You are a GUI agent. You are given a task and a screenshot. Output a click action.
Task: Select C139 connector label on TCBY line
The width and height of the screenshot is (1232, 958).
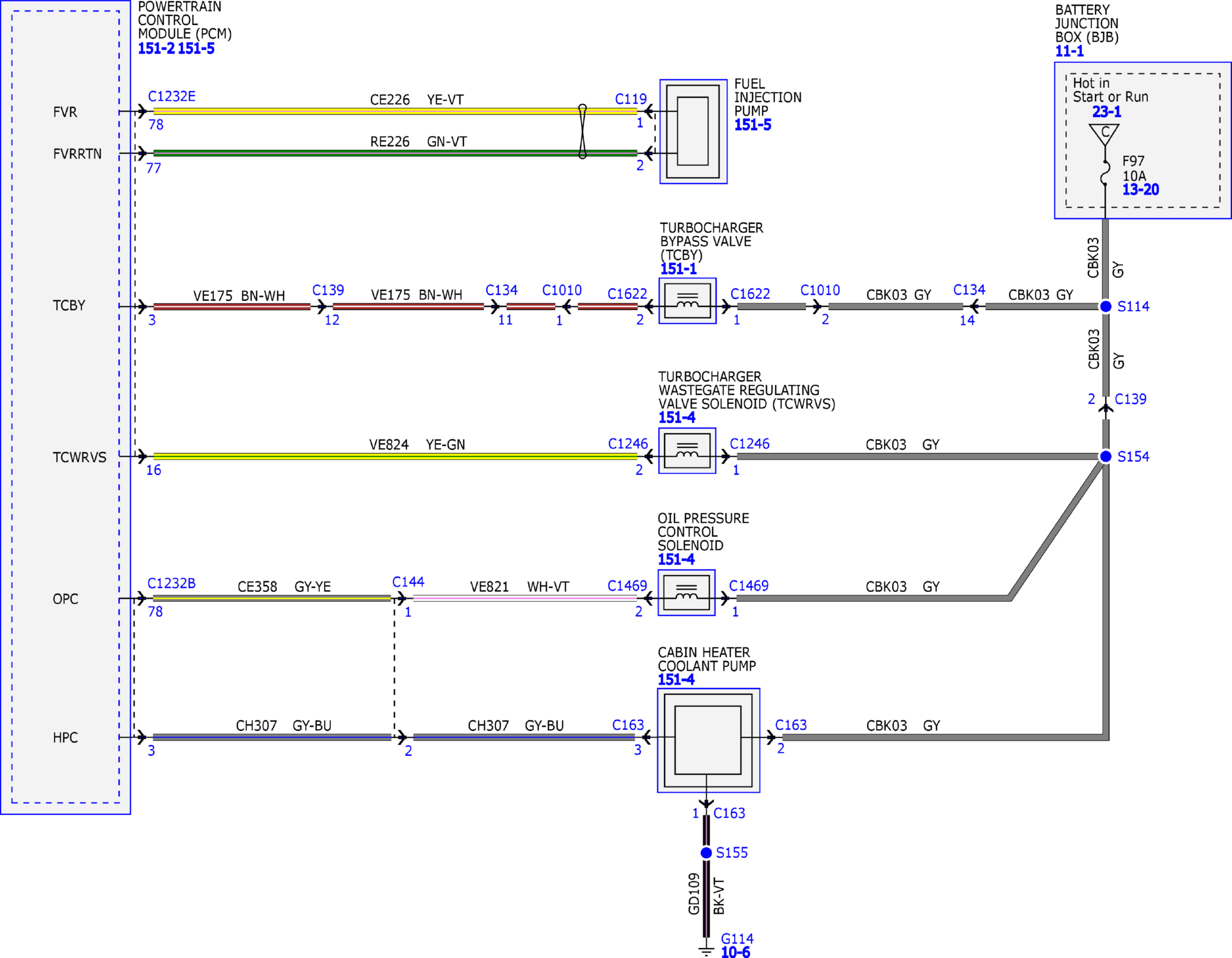click(328, 290)
